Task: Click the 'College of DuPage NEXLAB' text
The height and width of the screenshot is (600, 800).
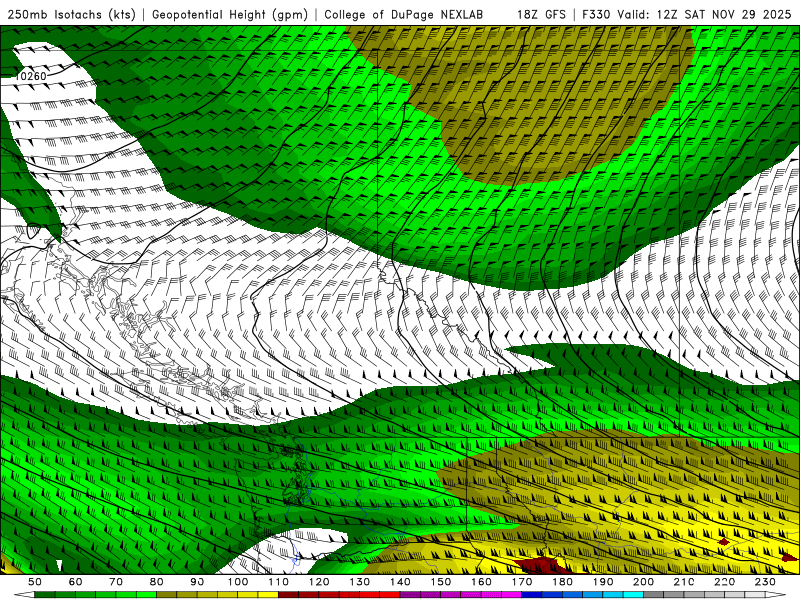Action: coord(404,14)
